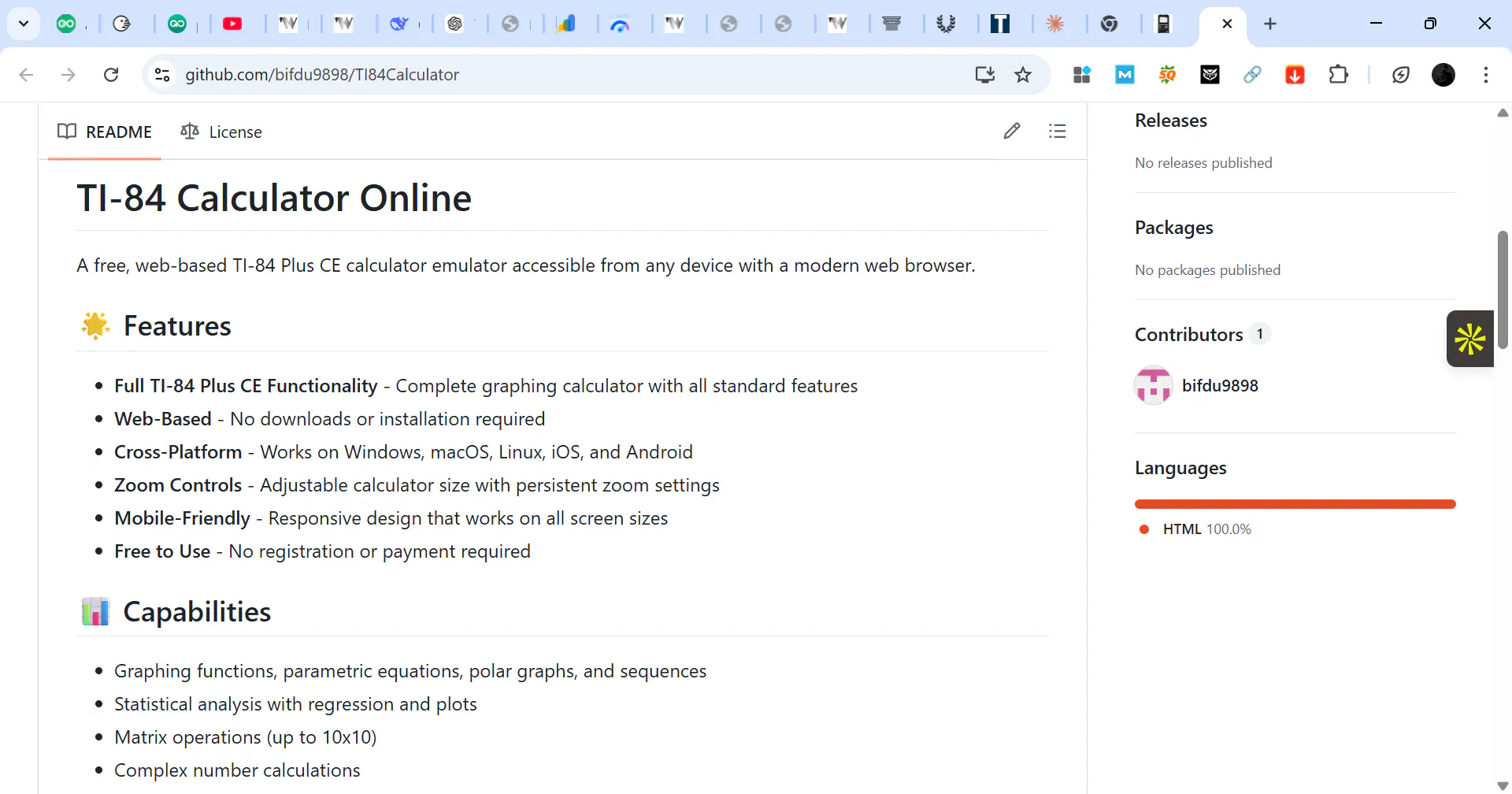Open the bifdu9898 avatar thumbnail

coord(1154,385)
